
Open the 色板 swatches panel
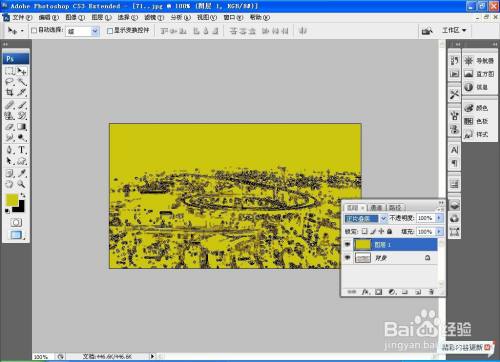[x=477, y=121]
